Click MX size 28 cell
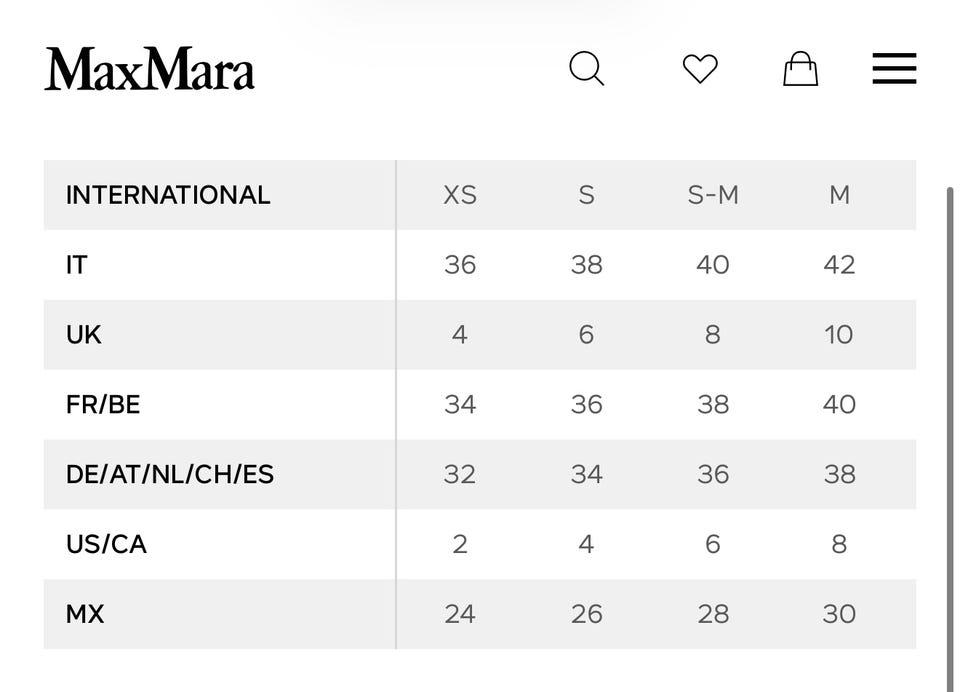960x692 pixels. coord(713,614)
